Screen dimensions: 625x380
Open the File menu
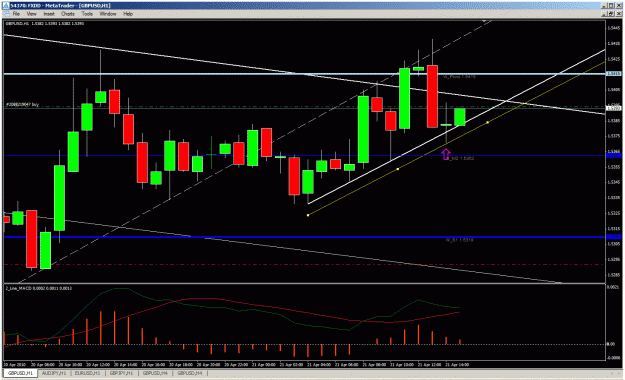[x=16, y=14]
